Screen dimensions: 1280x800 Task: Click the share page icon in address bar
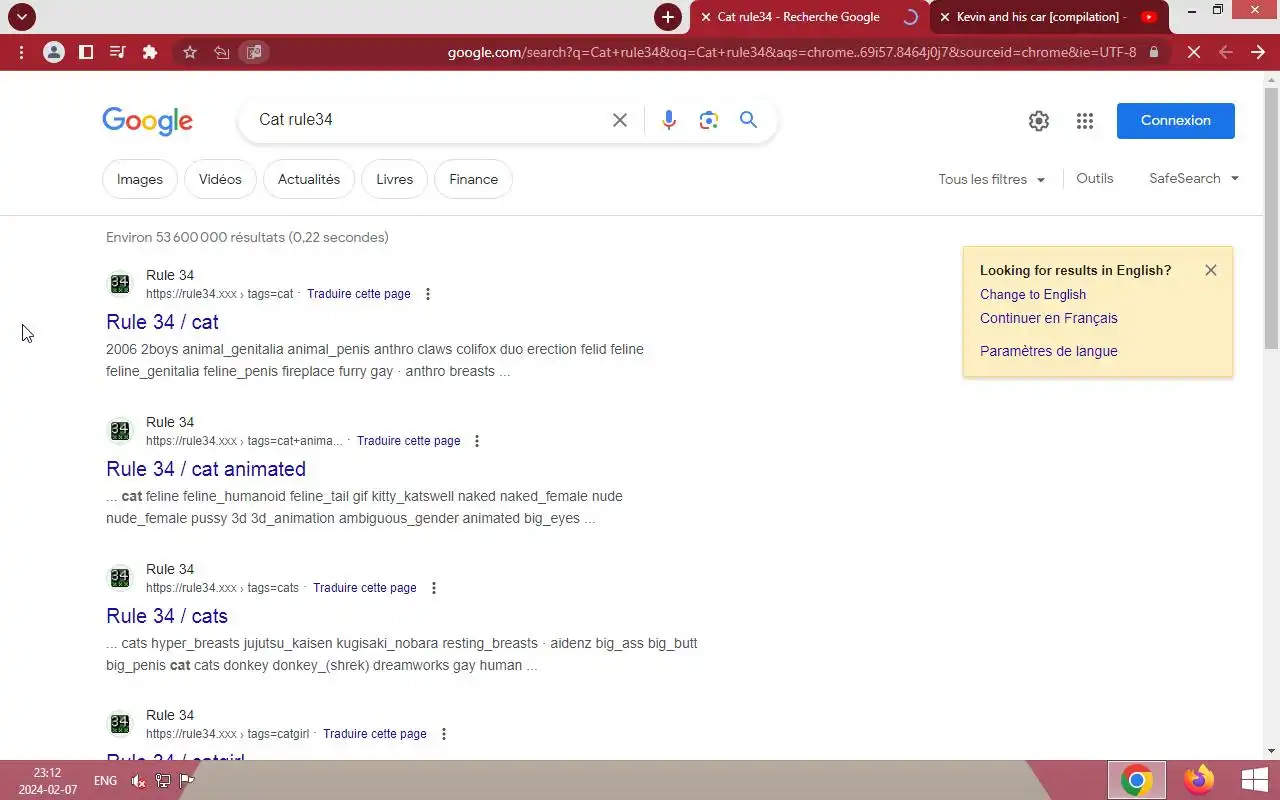click(x=222, y=52)
